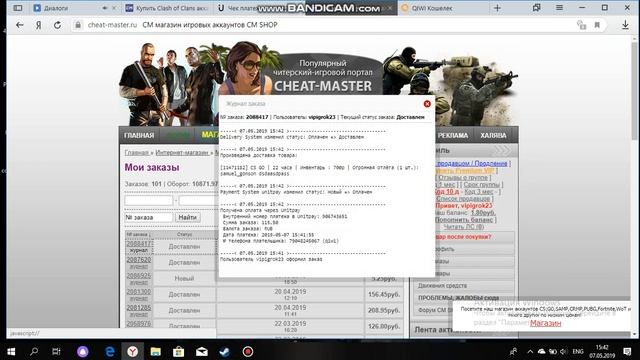Select the 208.95руб. price cell
Screen dimensions: 640x360
pos(383,310)
